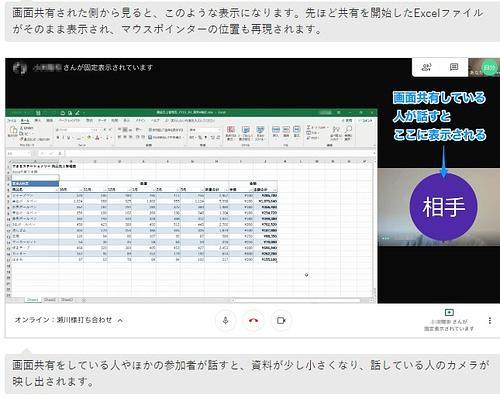Open the participants list icon
The width and height of the screenshot is (500, 398).
426,67
